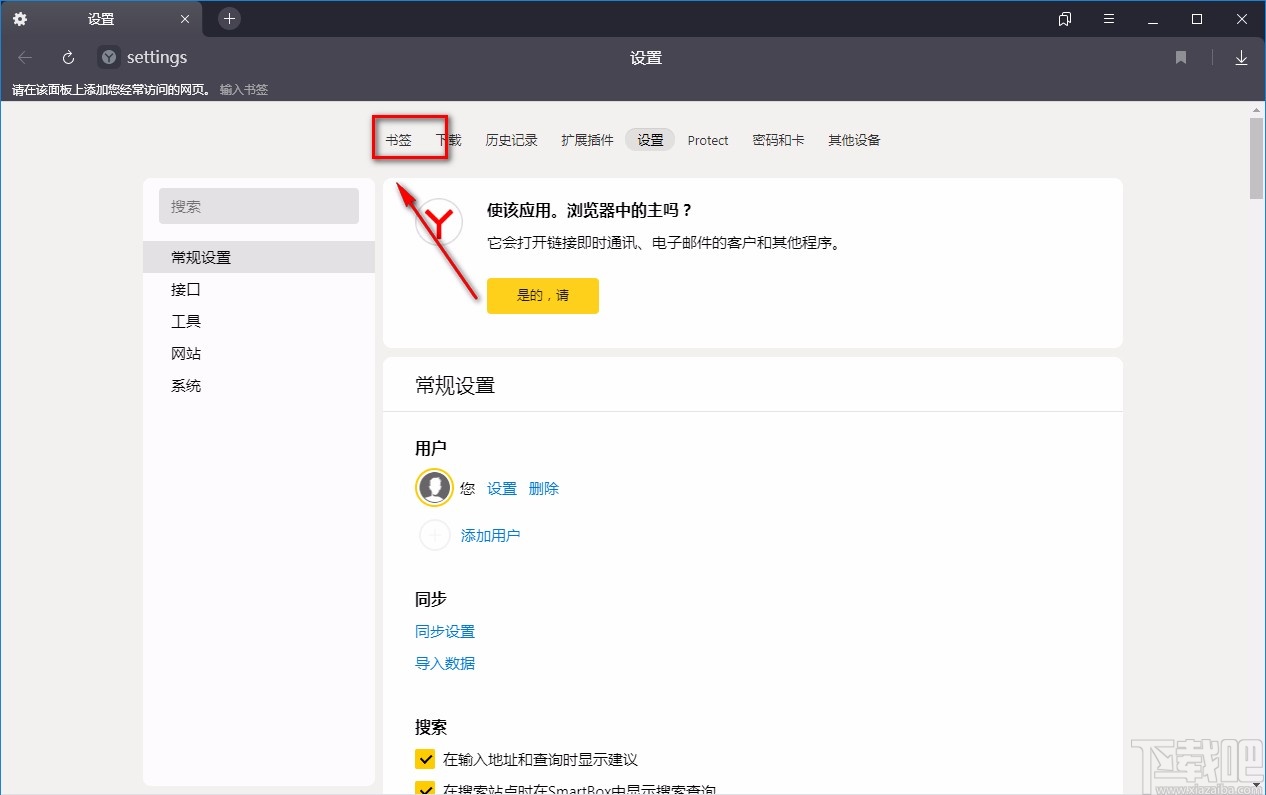Click the settings search field
Screen dimensions: 1266x795
pos(258,206)
